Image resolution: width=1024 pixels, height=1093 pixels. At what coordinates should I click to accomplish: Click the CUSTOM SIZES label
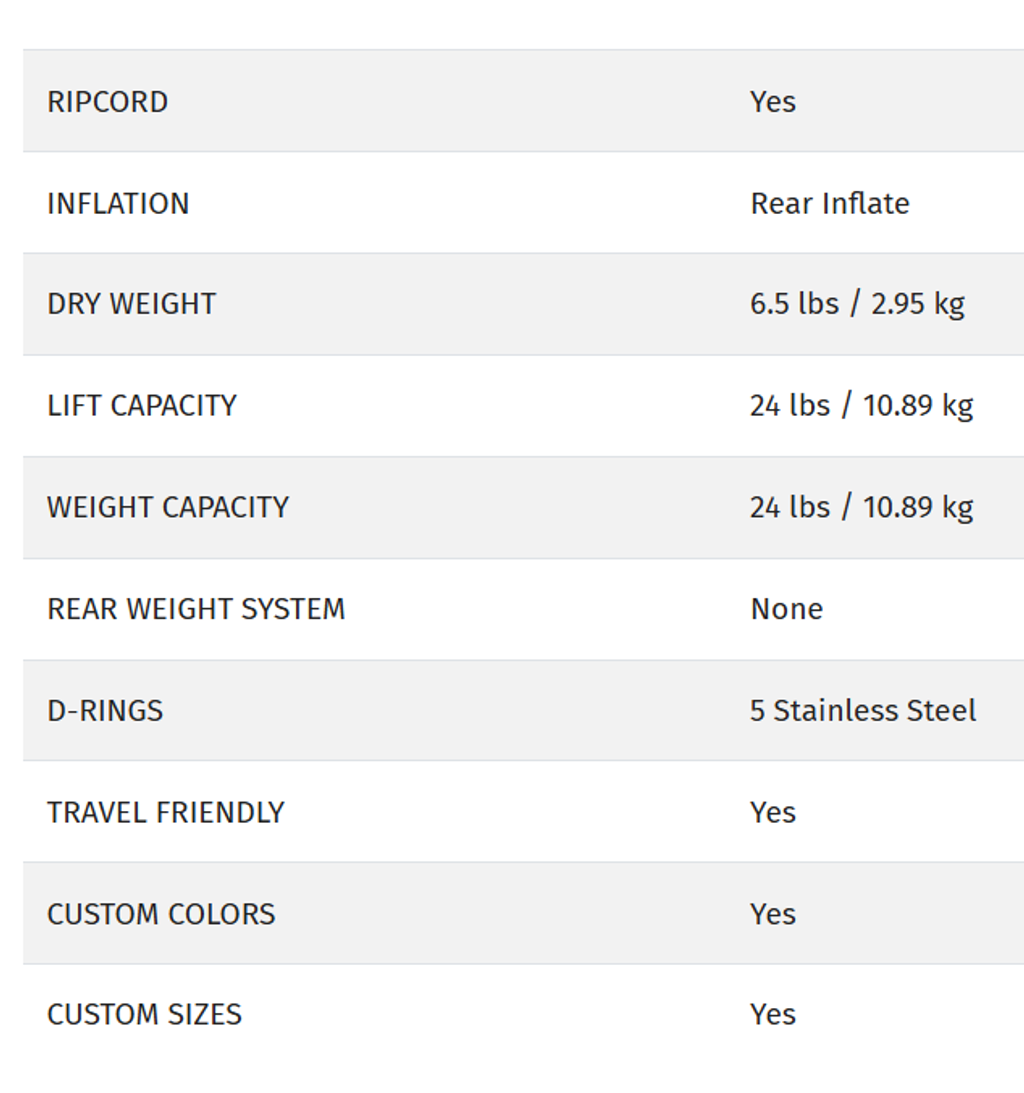144,1014
